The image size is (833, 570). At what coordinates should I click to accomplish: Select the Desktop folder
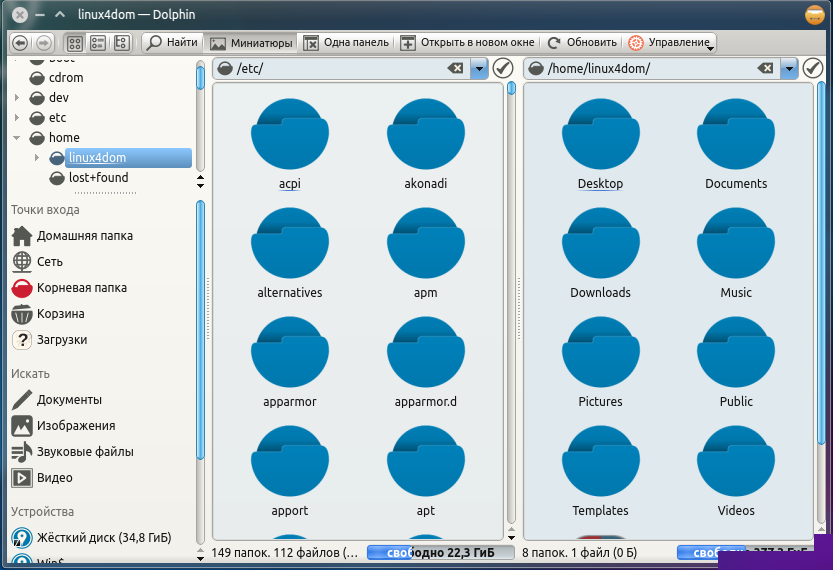[x=600, y=144]
